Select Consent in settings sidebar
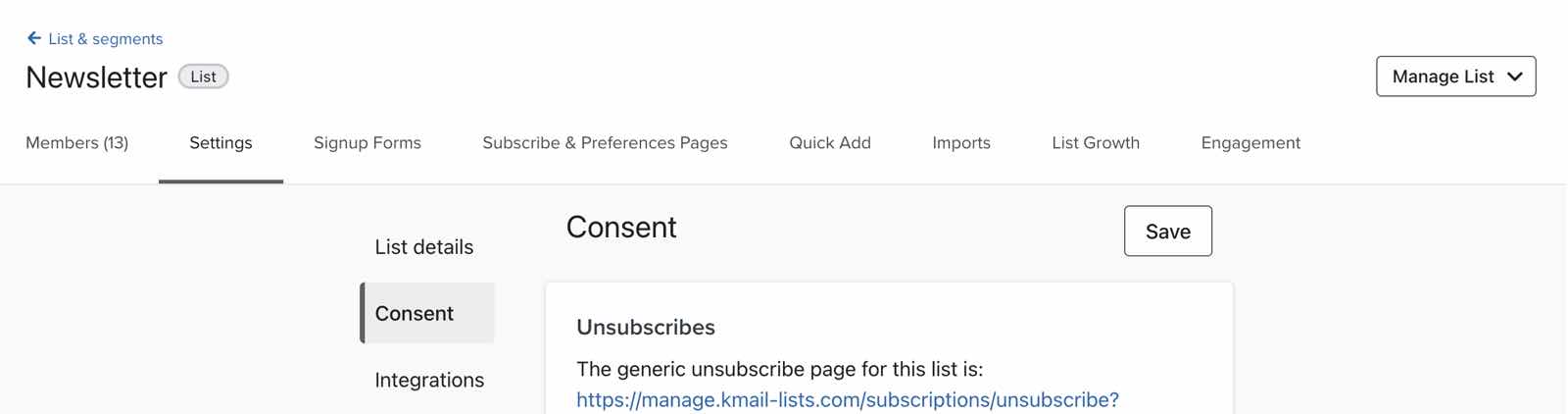This screenshot has height=414, width=1568. tap(415, 314)
